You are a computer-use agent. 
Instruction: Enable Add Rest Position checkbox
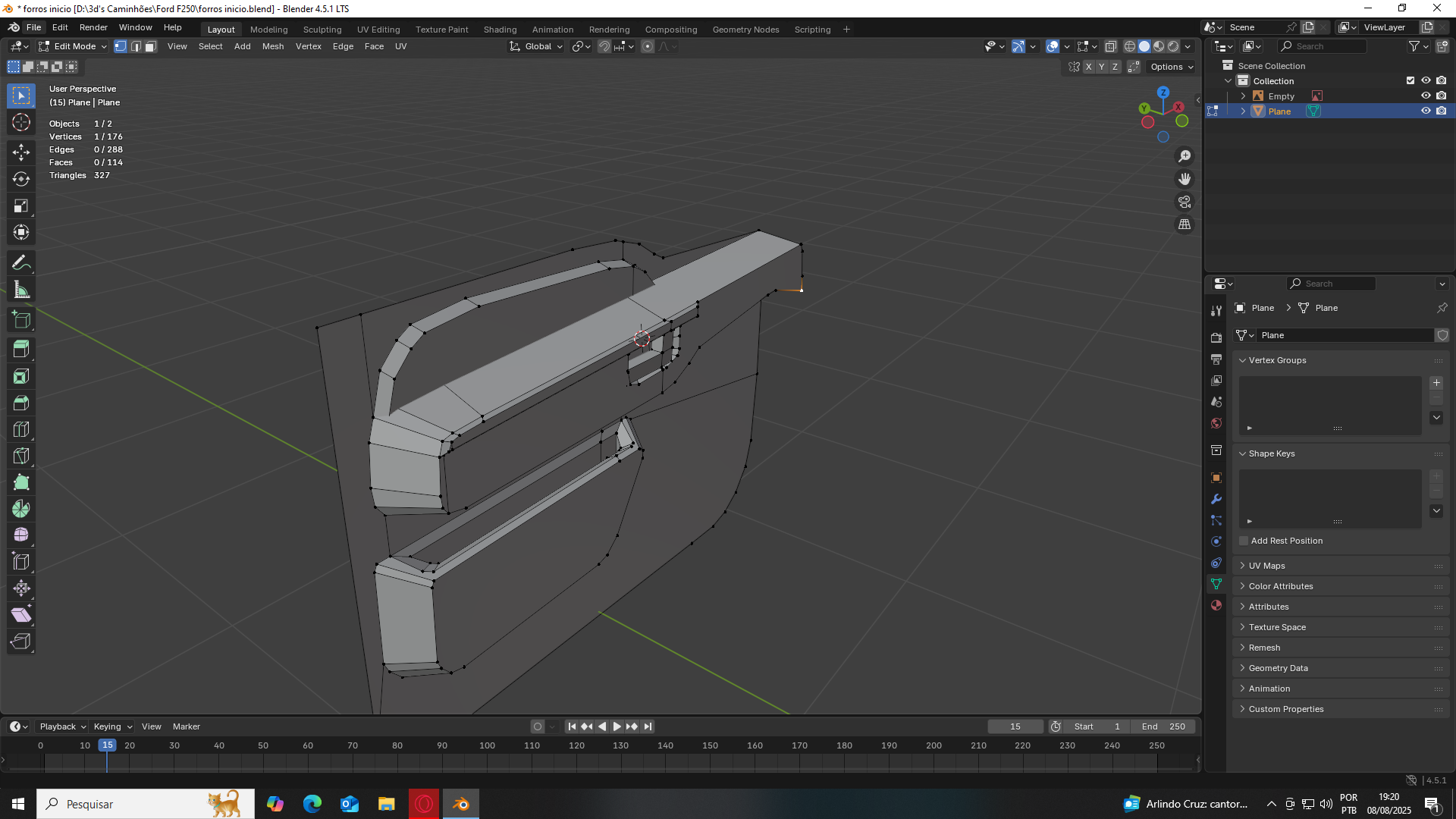1244,541
